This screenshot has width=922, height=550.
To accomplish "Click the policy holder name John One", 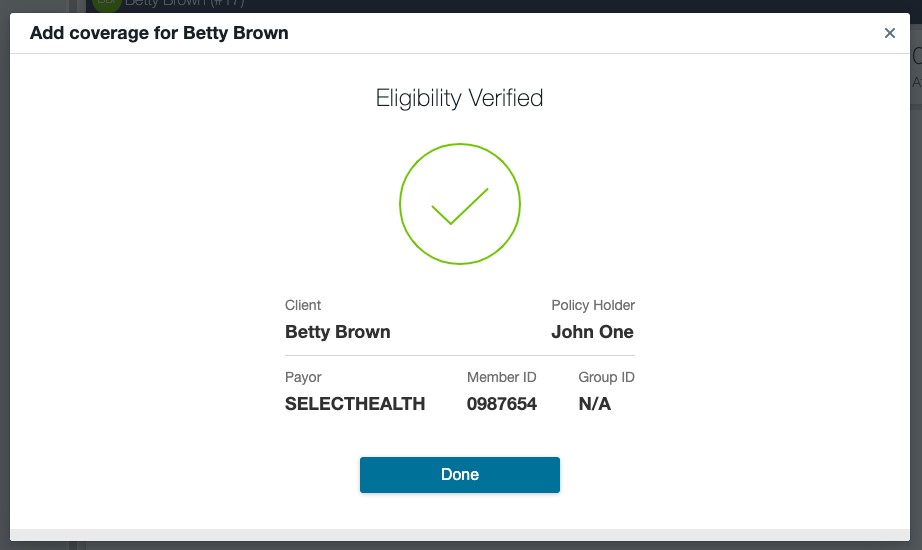I will tap(592, 332).
